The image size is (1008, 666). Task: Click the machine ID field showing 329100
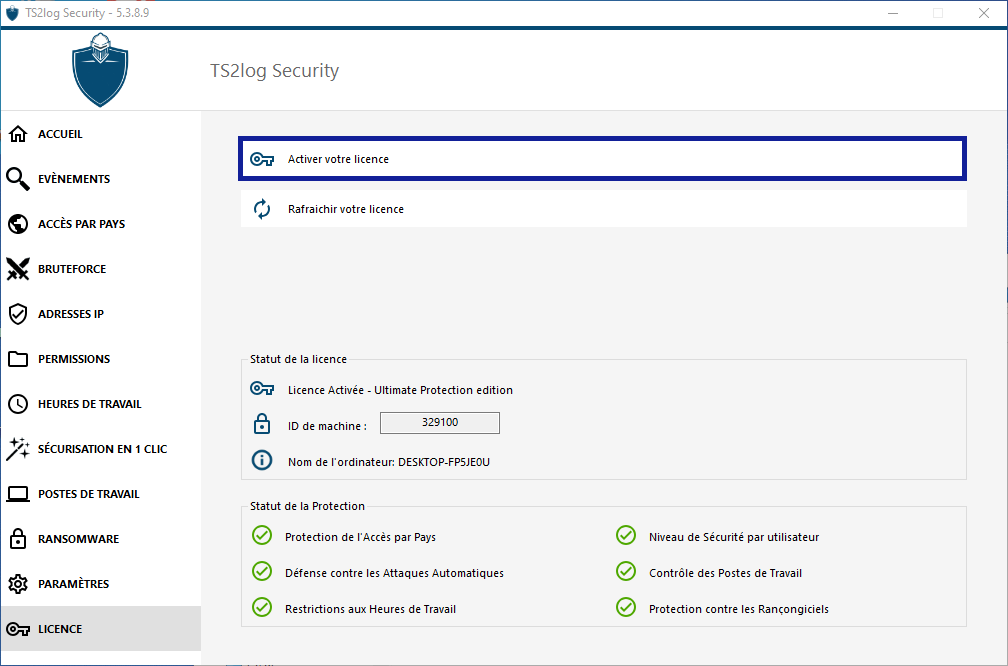pyautogui.click(x=440, y=423)
